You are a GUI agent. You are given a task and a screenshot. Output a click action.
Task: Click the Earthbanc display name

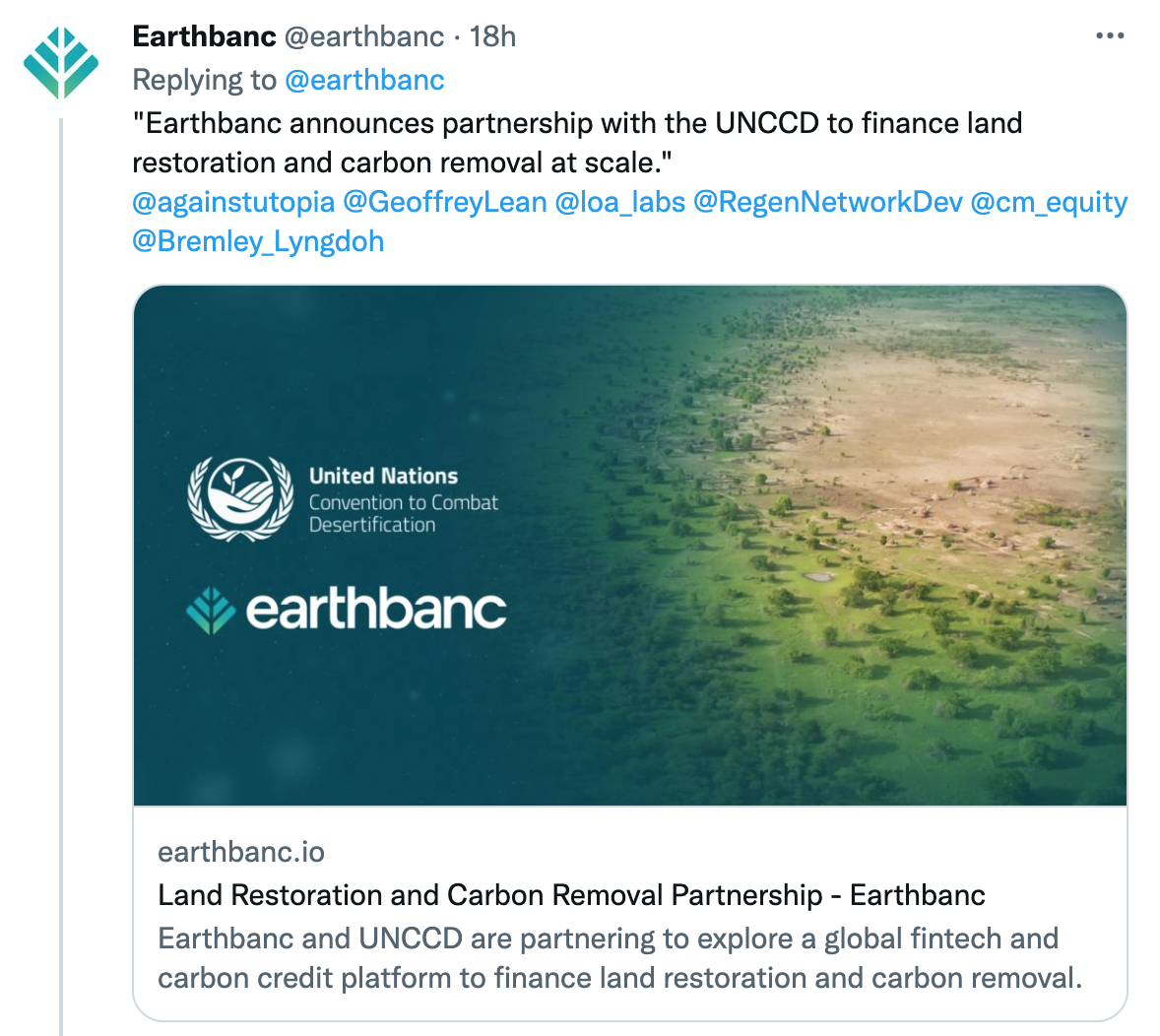[x=204, y=36]
